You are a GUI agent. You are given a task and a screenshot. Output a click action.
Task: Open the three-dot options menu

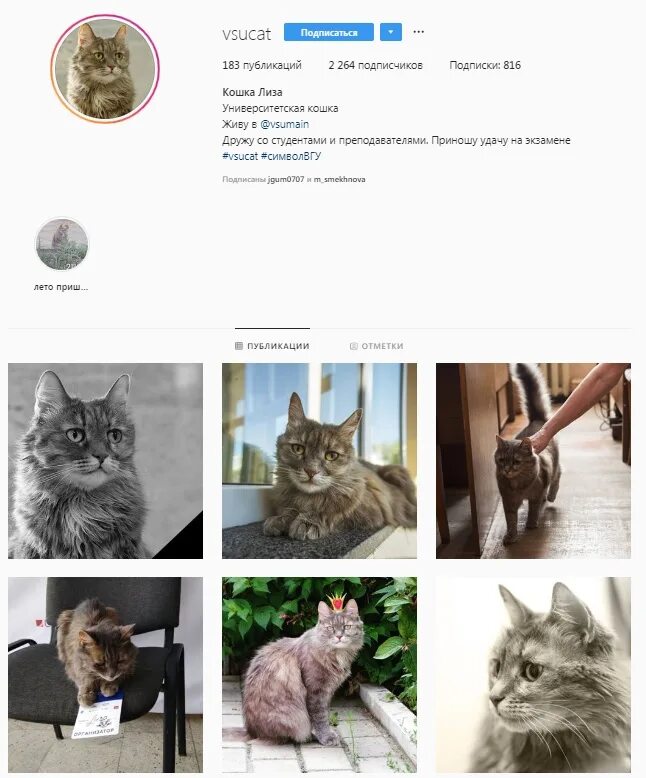click(x=418, y=32)
